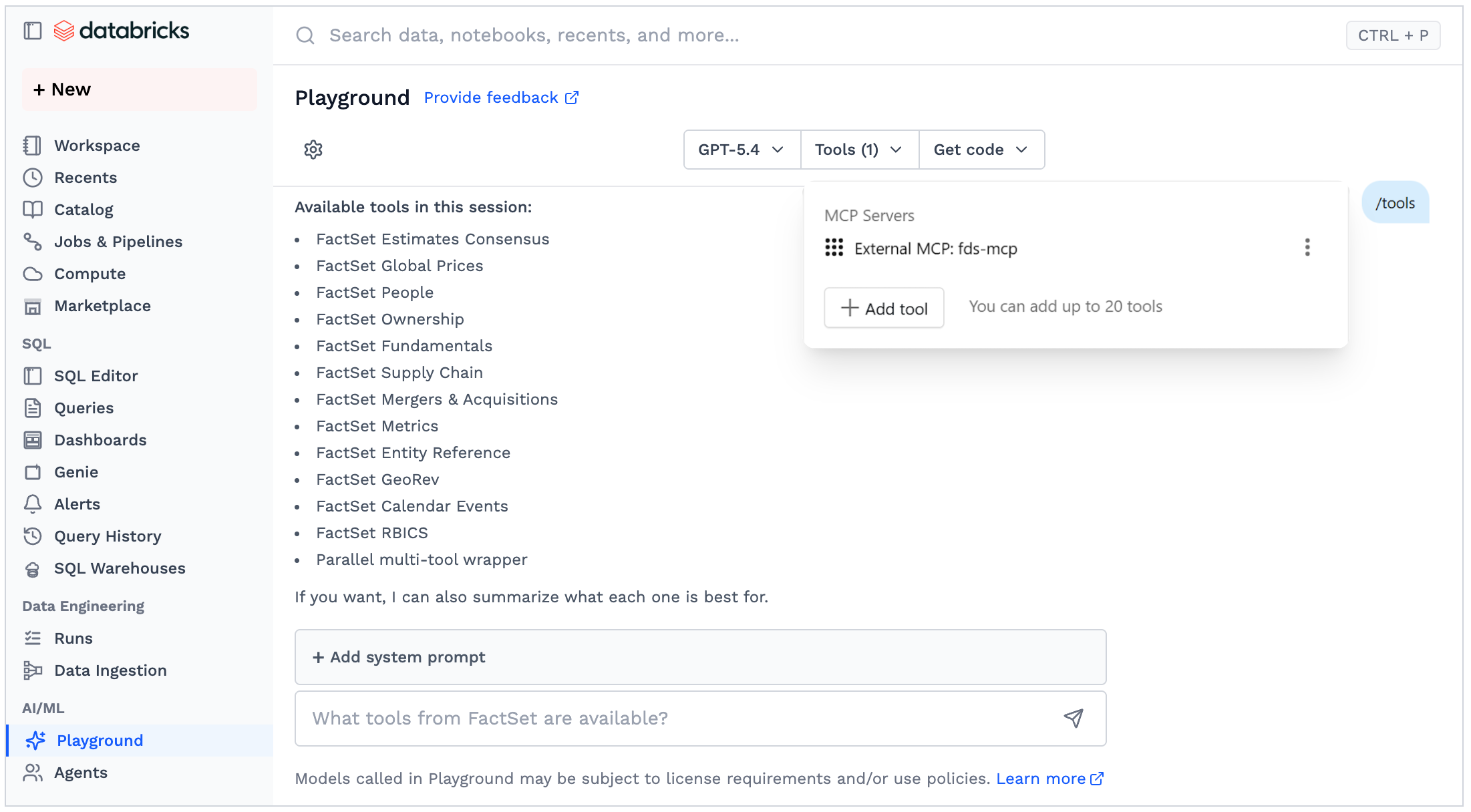The width and height of the screenshot is (1471, 812).
Task: Open kebab menu for fds-mcp server
Action: [1307, 248]
